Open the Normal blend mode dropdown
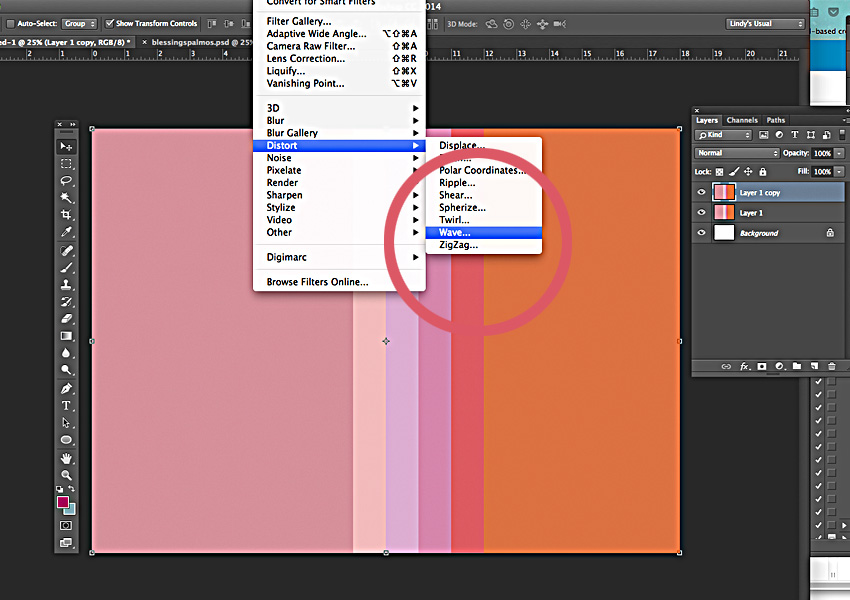Image resolution: width=850 pixels, height=600 pixels. point(737,153)
